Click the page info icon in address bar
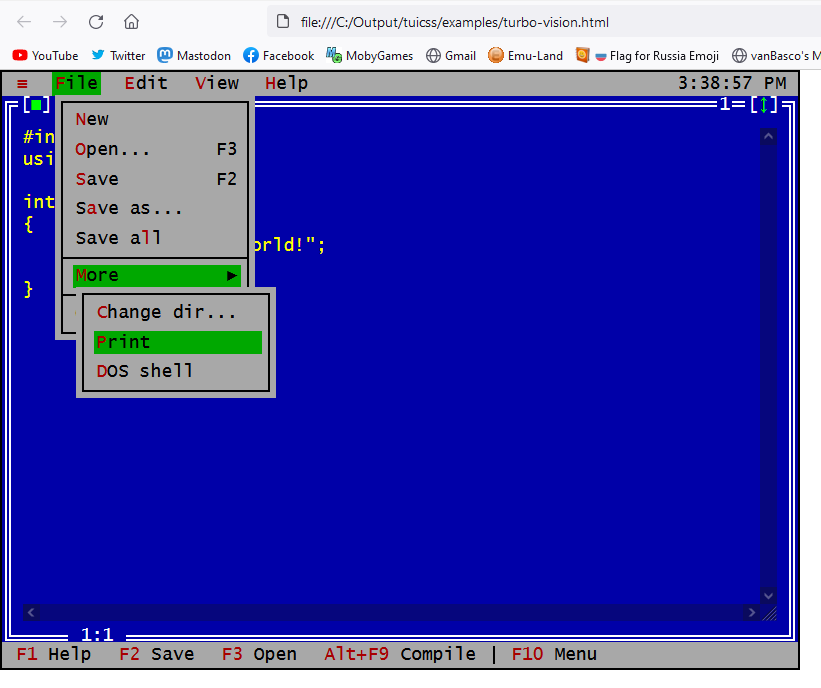 pyautogui.click(x=283, y=22)
